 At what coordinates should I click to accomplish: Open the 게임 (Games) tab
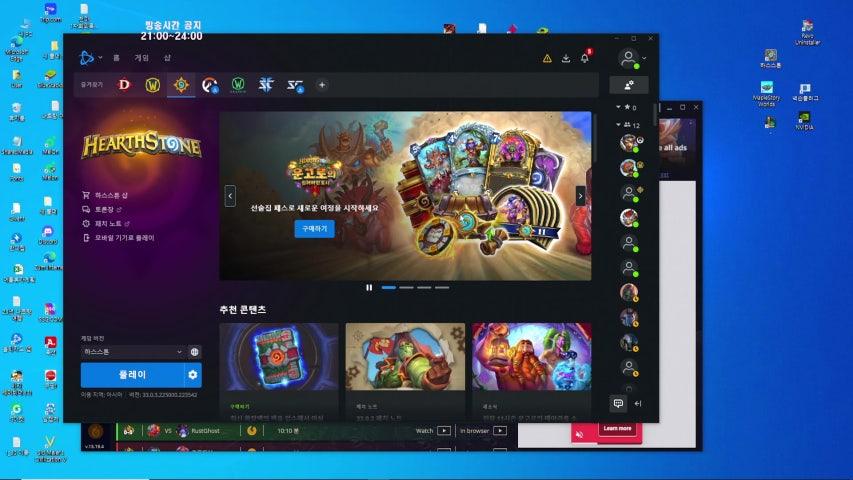coord(141,58)
